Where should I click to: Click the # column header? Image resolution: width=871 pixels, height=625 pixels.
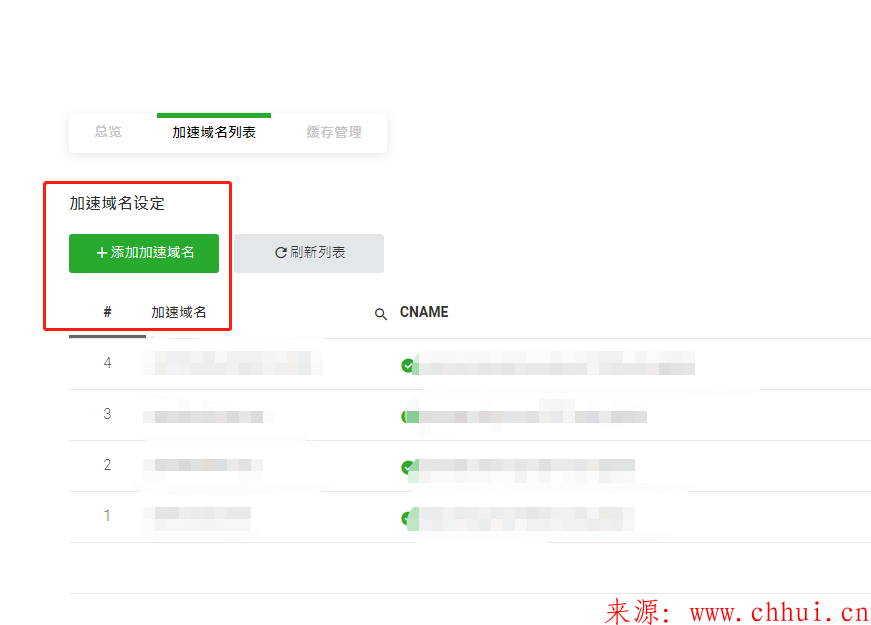pos(107,312)
